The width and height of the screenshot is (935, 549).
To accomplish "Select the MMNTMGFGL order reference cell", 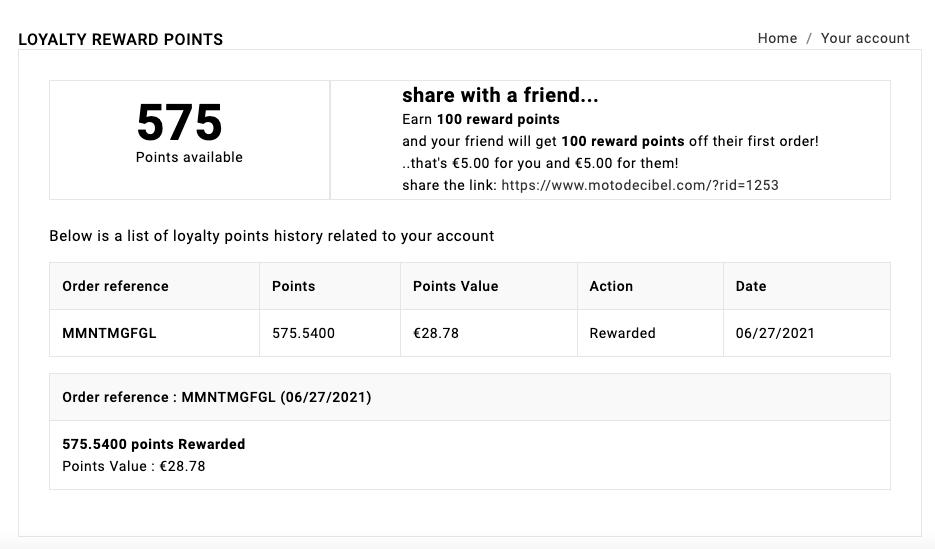I will tap(109, 333).
